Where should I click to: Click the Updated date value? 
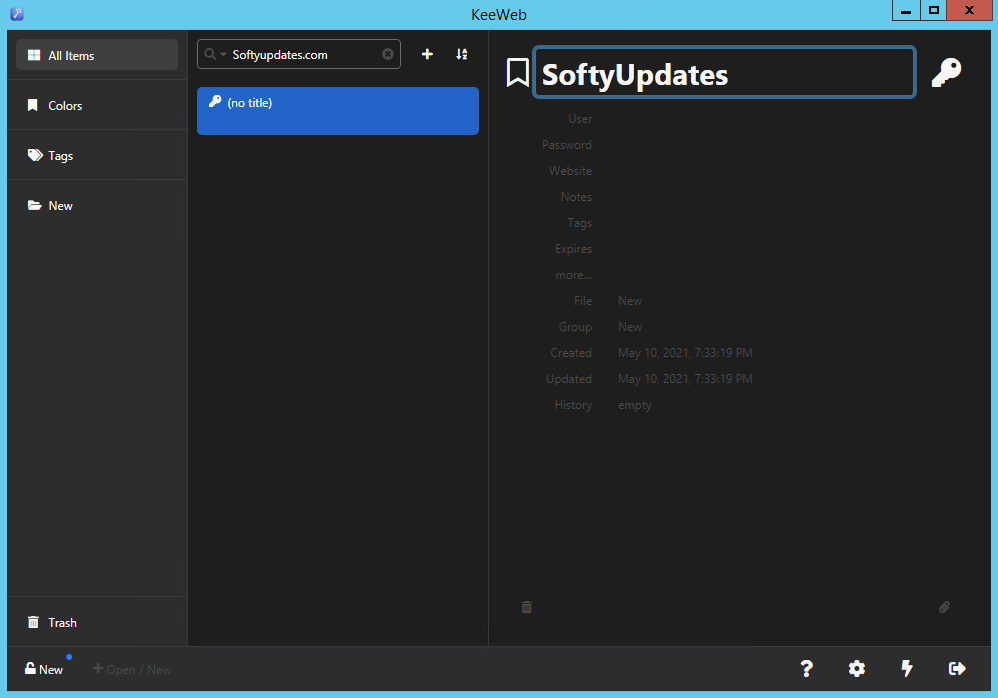(685, 379)
